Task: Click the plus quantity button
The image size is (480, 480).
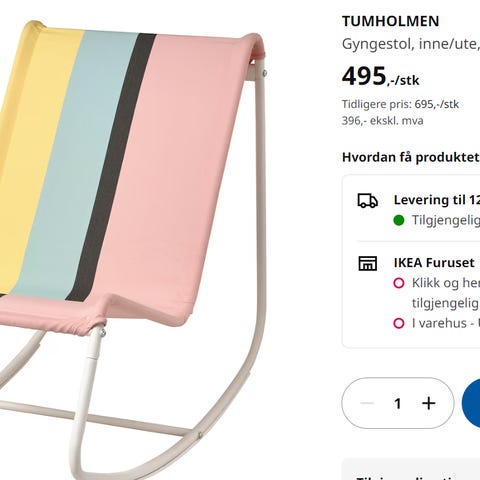Action: click(x=429, y=403)
